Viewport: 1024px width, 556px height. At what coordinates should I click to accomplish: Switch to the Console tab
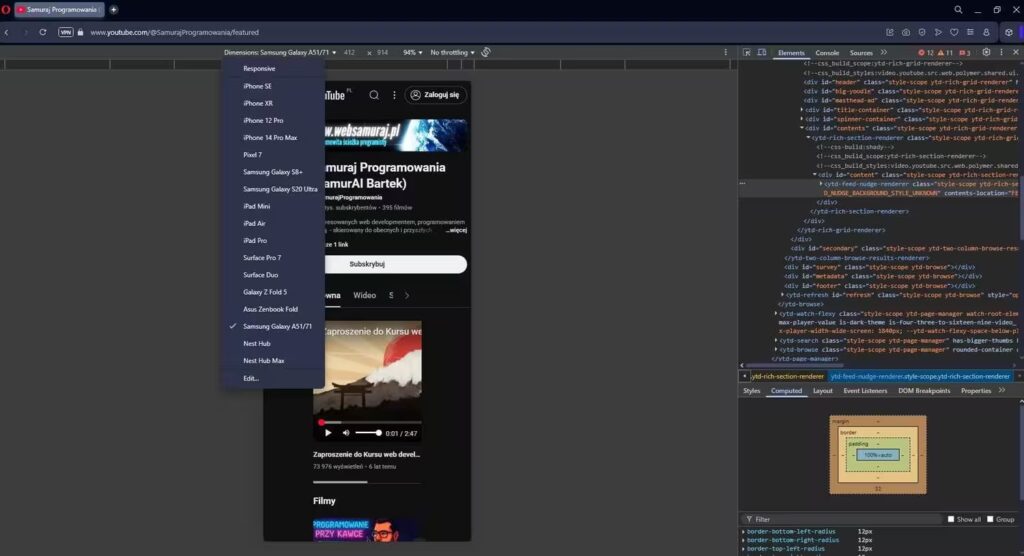coord(827,53)
